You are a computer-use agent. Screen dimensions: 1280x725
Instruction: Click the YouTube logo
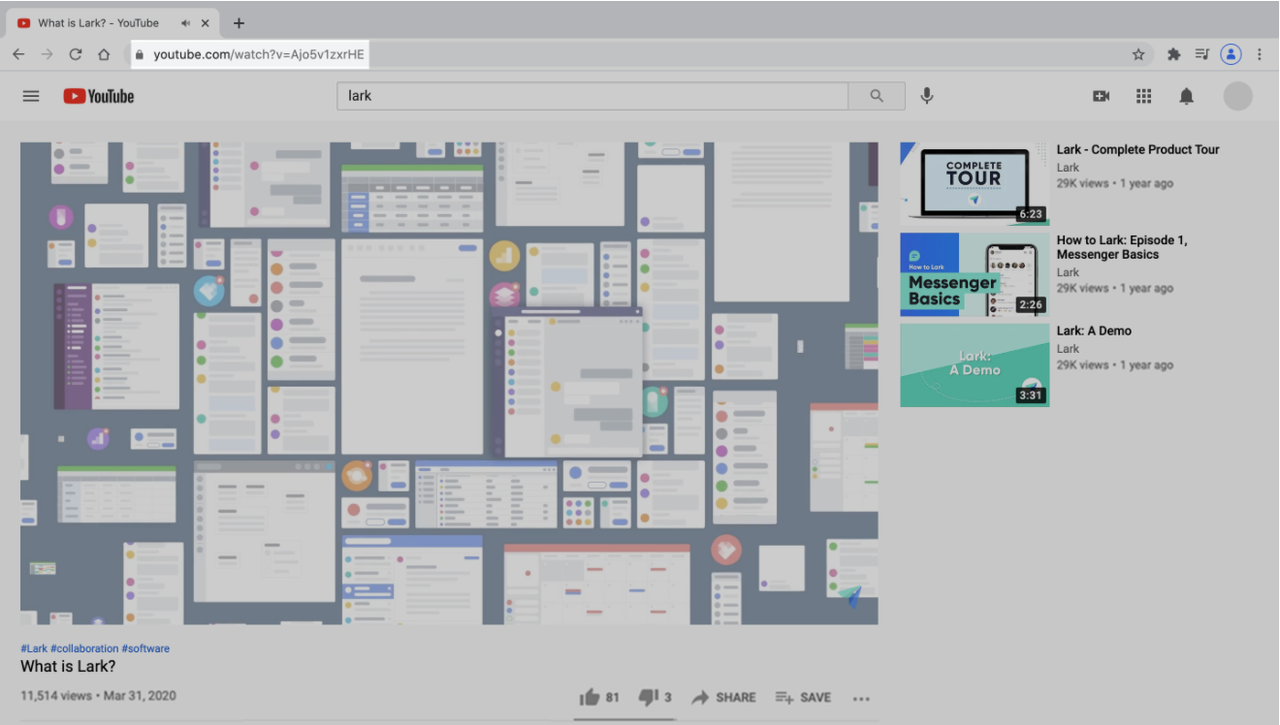click(x=98, y=96)
